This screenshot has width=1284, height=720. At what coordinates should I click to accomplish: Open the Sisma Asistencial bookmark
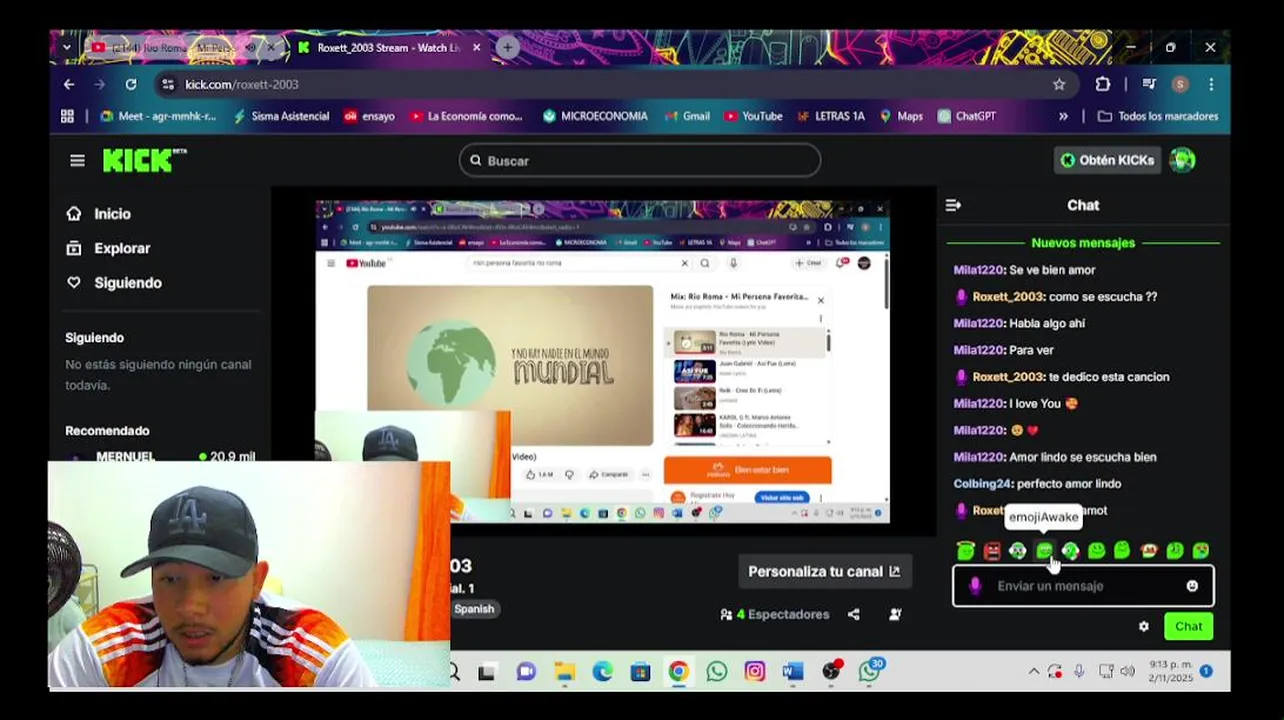coord(281,116)
